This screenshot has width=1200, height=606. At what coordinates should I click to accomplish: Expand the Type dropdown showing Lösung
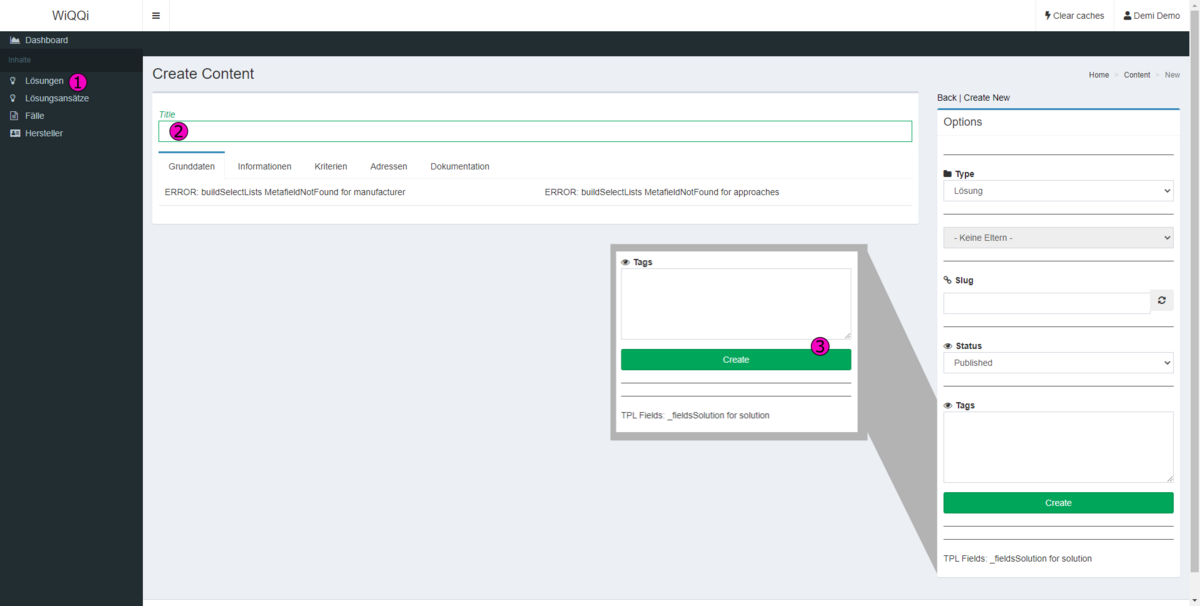pos(1058,190)
